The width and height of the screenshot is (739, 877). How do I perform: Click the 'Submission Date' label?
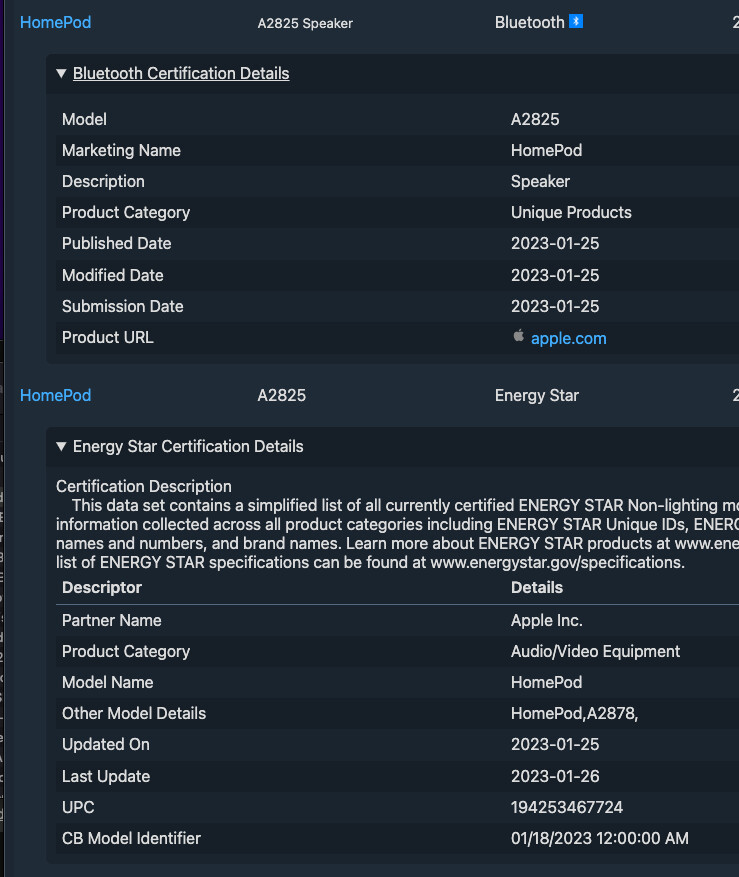123,307
